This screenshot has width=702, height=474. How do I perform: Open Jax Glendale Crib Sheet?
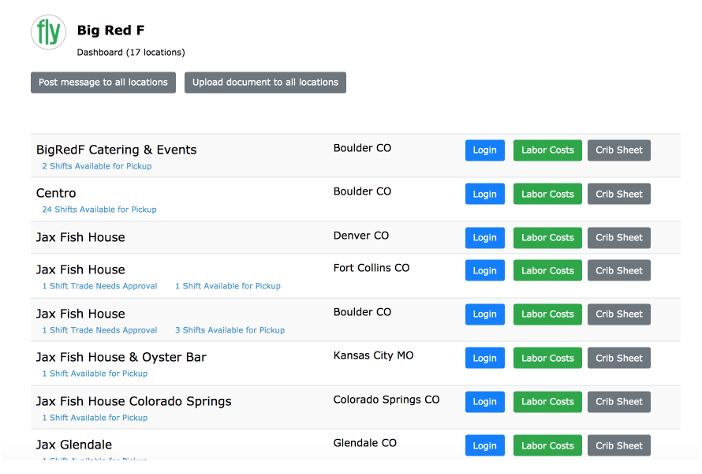tap(619, 446)
